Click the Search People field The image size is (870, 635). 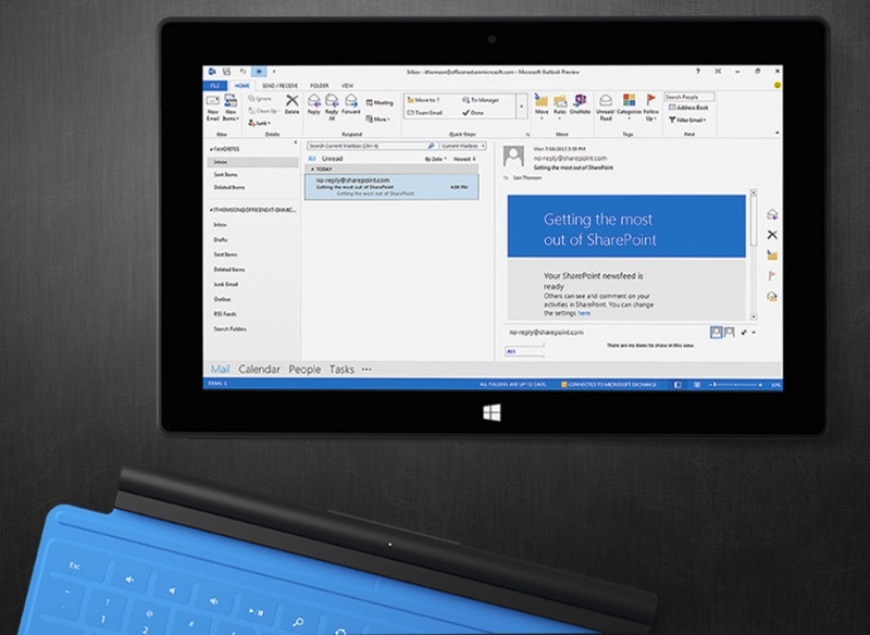click(689, 97)
